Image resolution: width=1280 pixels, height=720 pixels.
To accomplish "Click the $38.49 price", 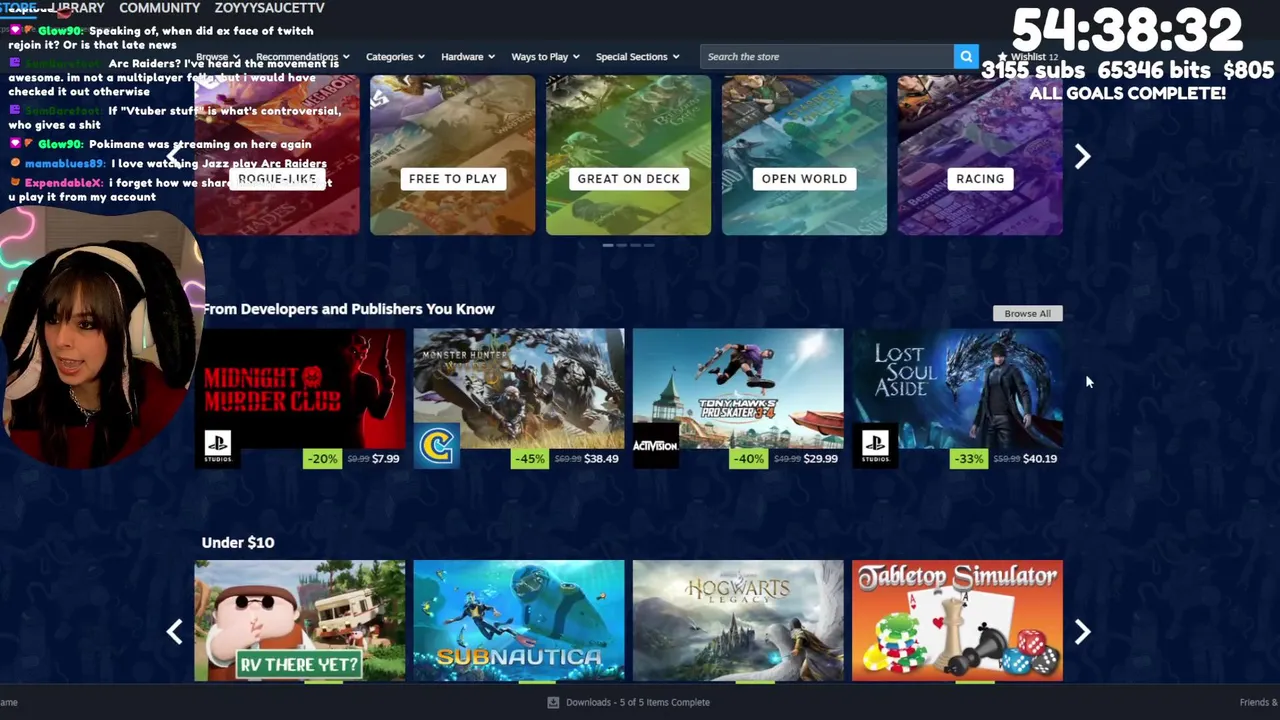I will [601, 459].
